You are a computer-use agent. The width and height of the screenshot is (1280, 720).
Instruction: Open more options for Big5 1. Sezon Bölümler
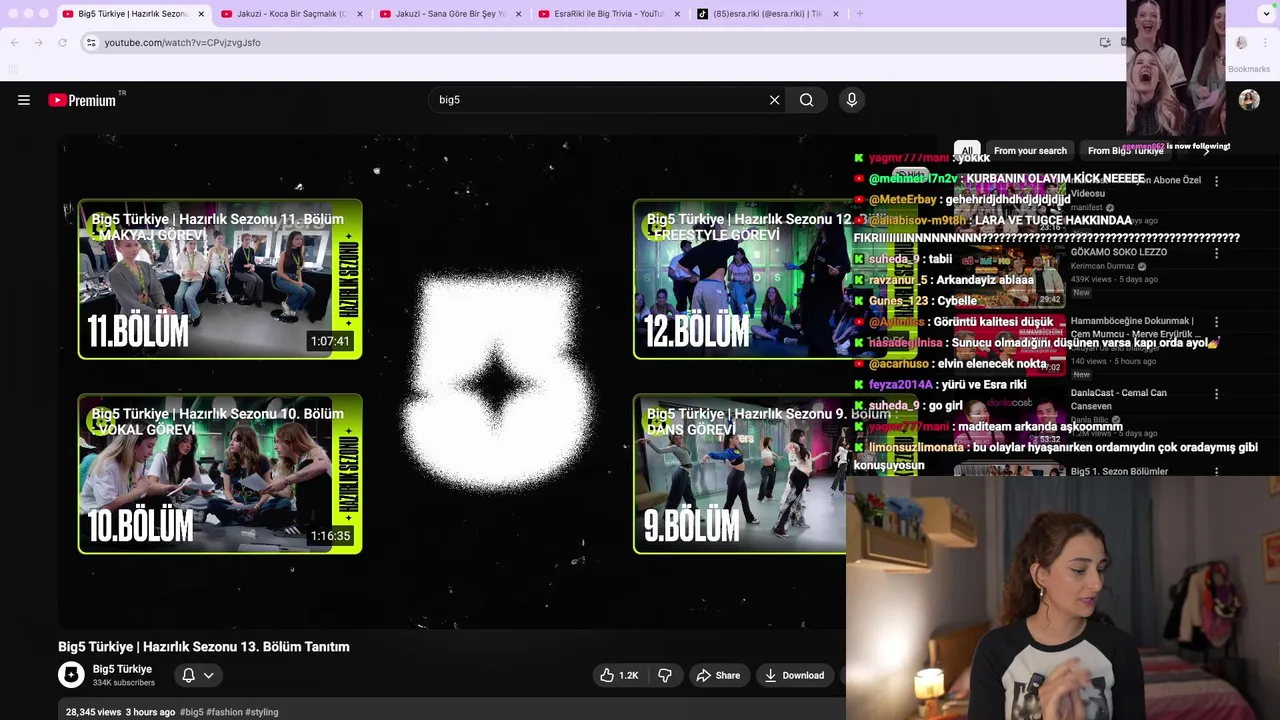tap(1216, 471)
